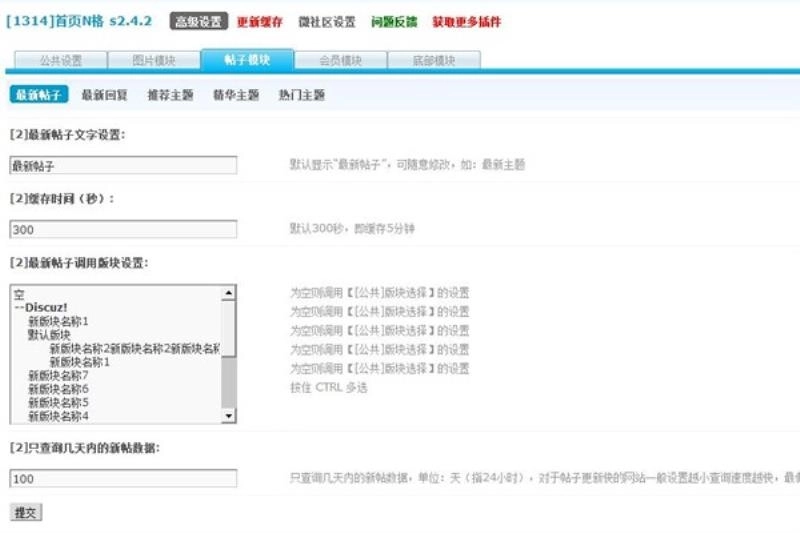
Task: Select the 最新帖子 sub-tab
Action: pos(39,94)
